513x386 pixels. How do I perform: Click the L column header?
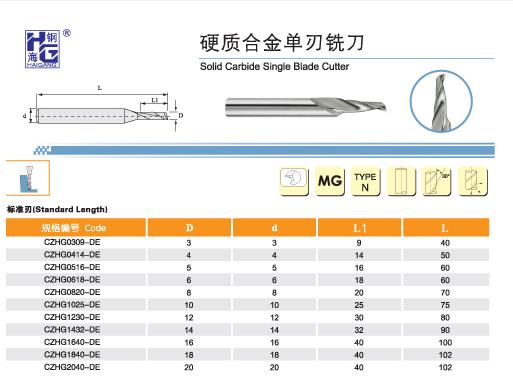446,228
